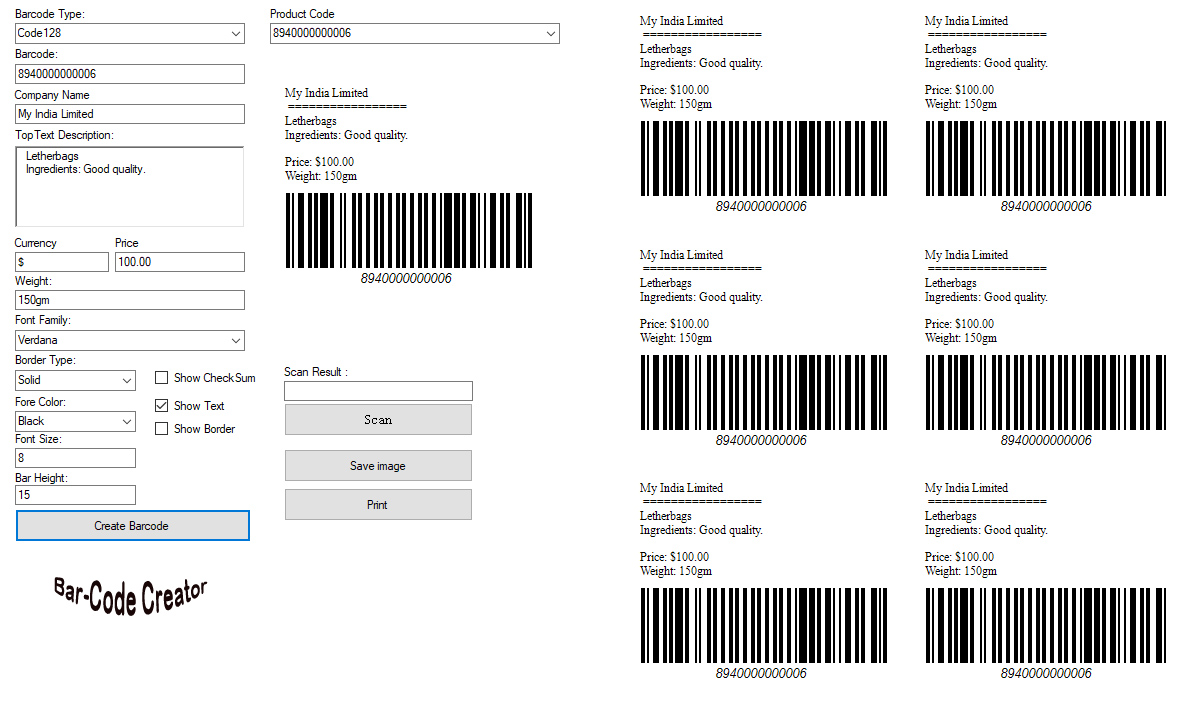Click the Bar-Code Creator logo
Screen dimensions: 1184x708
[131, 597]
